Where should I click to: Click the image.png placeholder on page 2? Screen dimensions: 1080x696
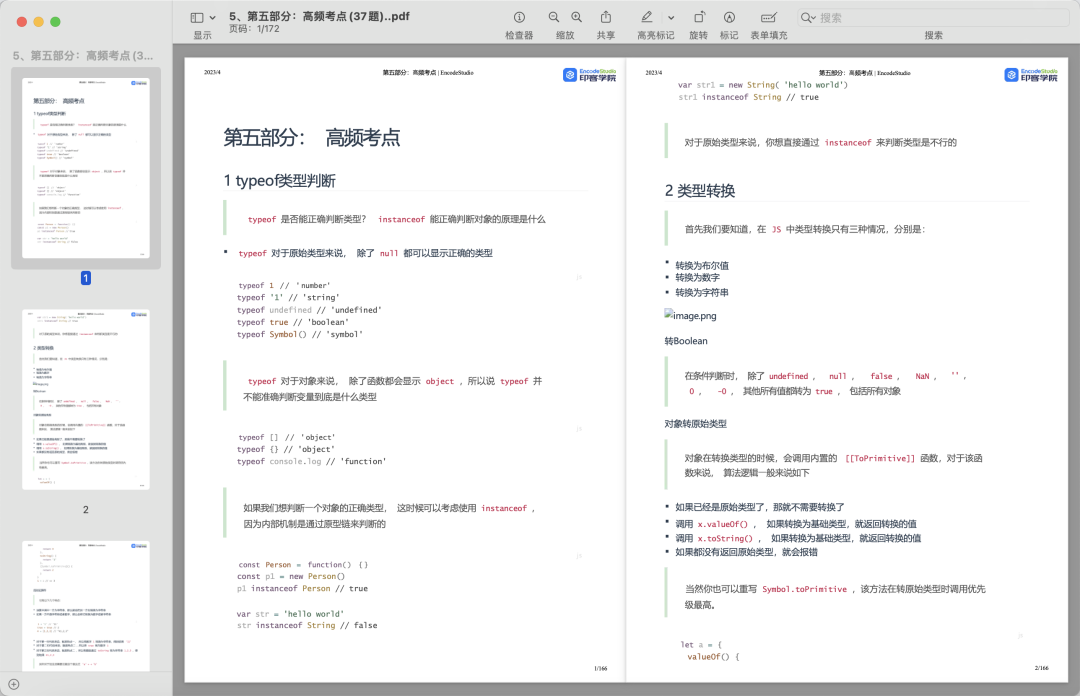[x=690, y=316]
